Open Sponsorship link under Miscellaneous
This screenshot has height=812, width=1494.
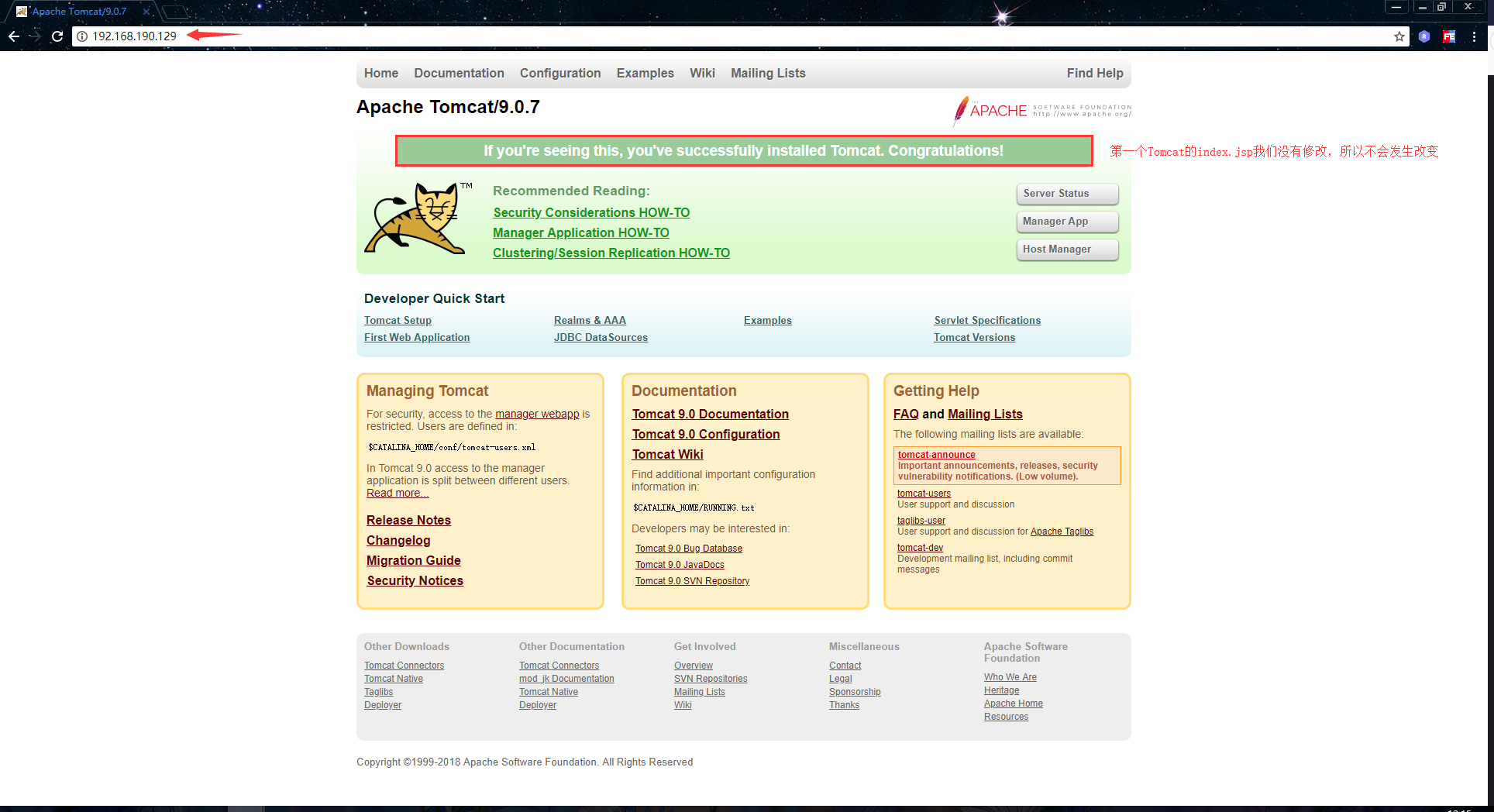tap(855, 692)
